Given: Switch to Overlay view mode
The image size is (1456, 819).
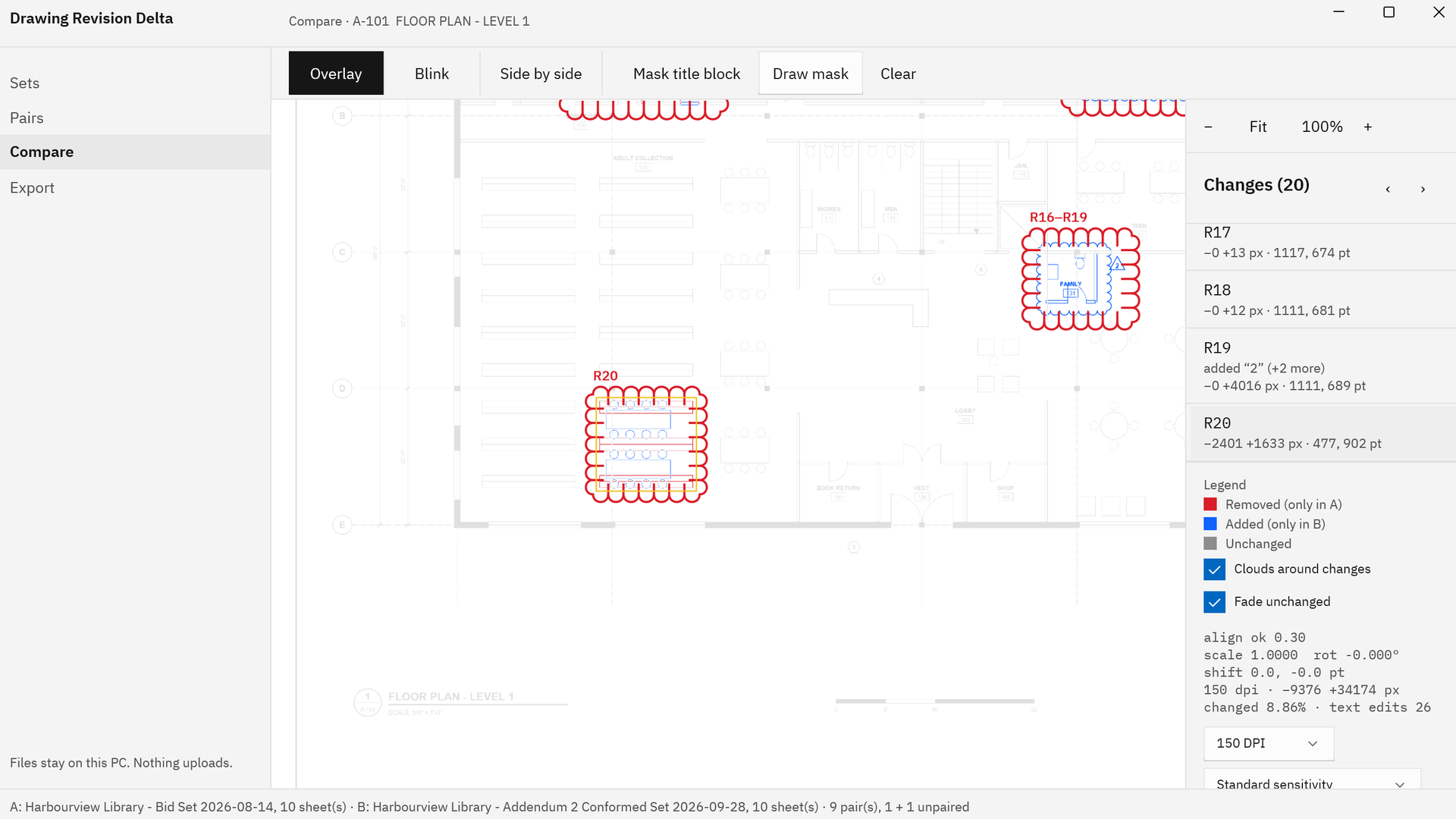Looking at the screenshot, I should click(x=336, y=74).
